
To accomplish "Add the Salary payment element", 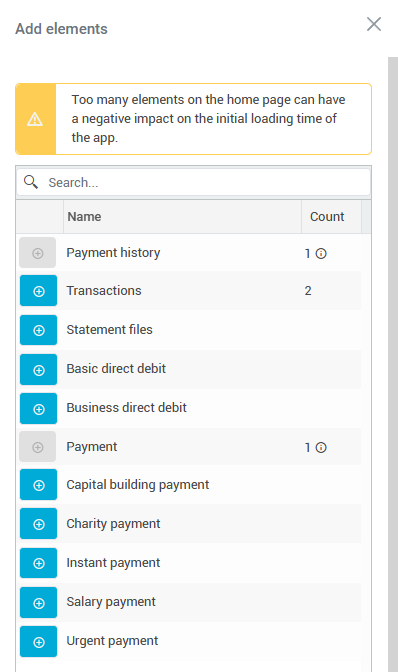I will tap(38, 602).
